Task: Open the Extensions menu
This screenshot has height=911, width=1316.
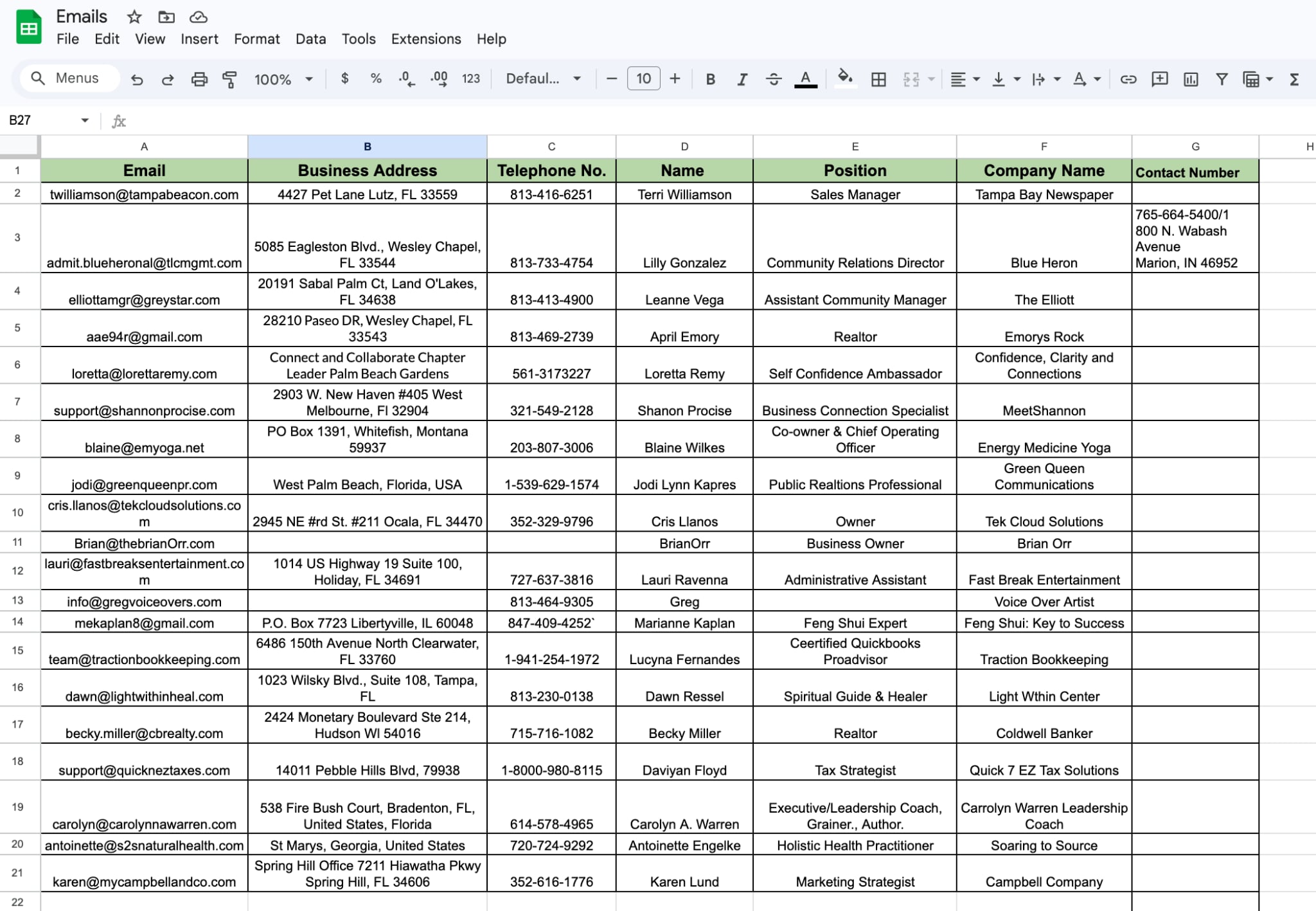Action: click(x=426, y=39)
